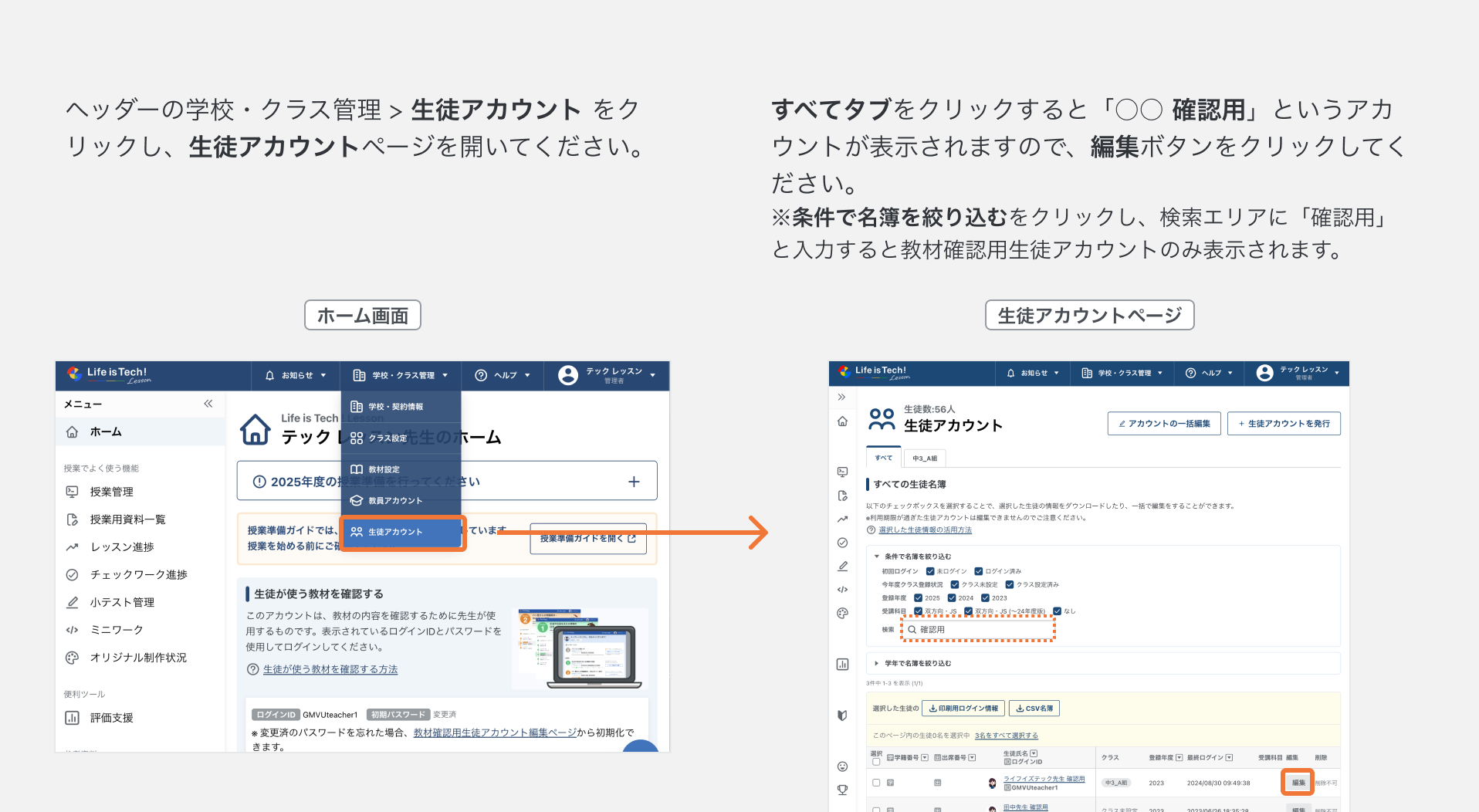Click the home icon in the collapsed sidebar
Image resolution: width=1479 pixels, height=812 pixels.
point(843,421)
